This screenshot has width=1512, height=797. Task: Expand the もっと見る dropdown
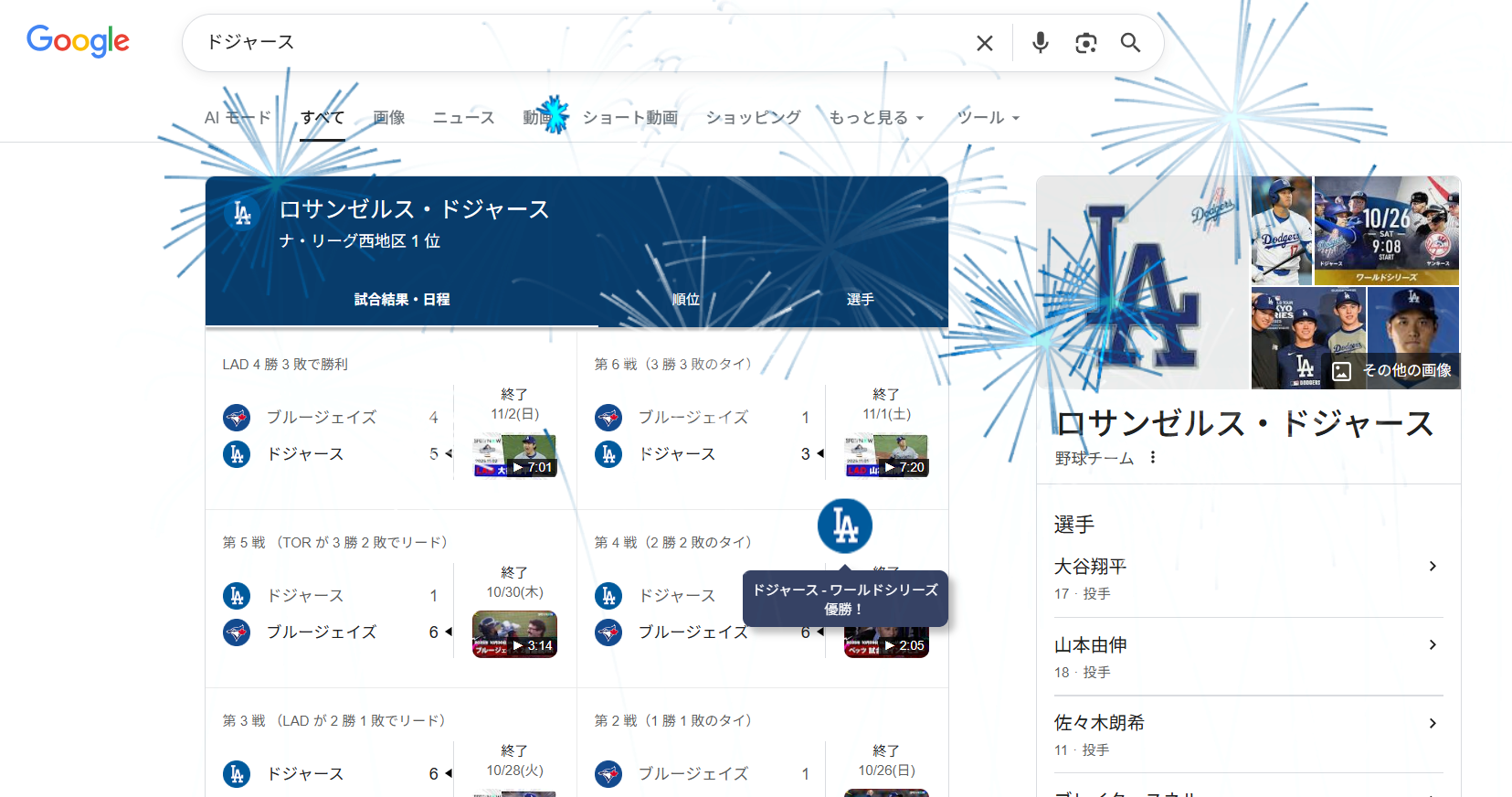click(875, 118)
